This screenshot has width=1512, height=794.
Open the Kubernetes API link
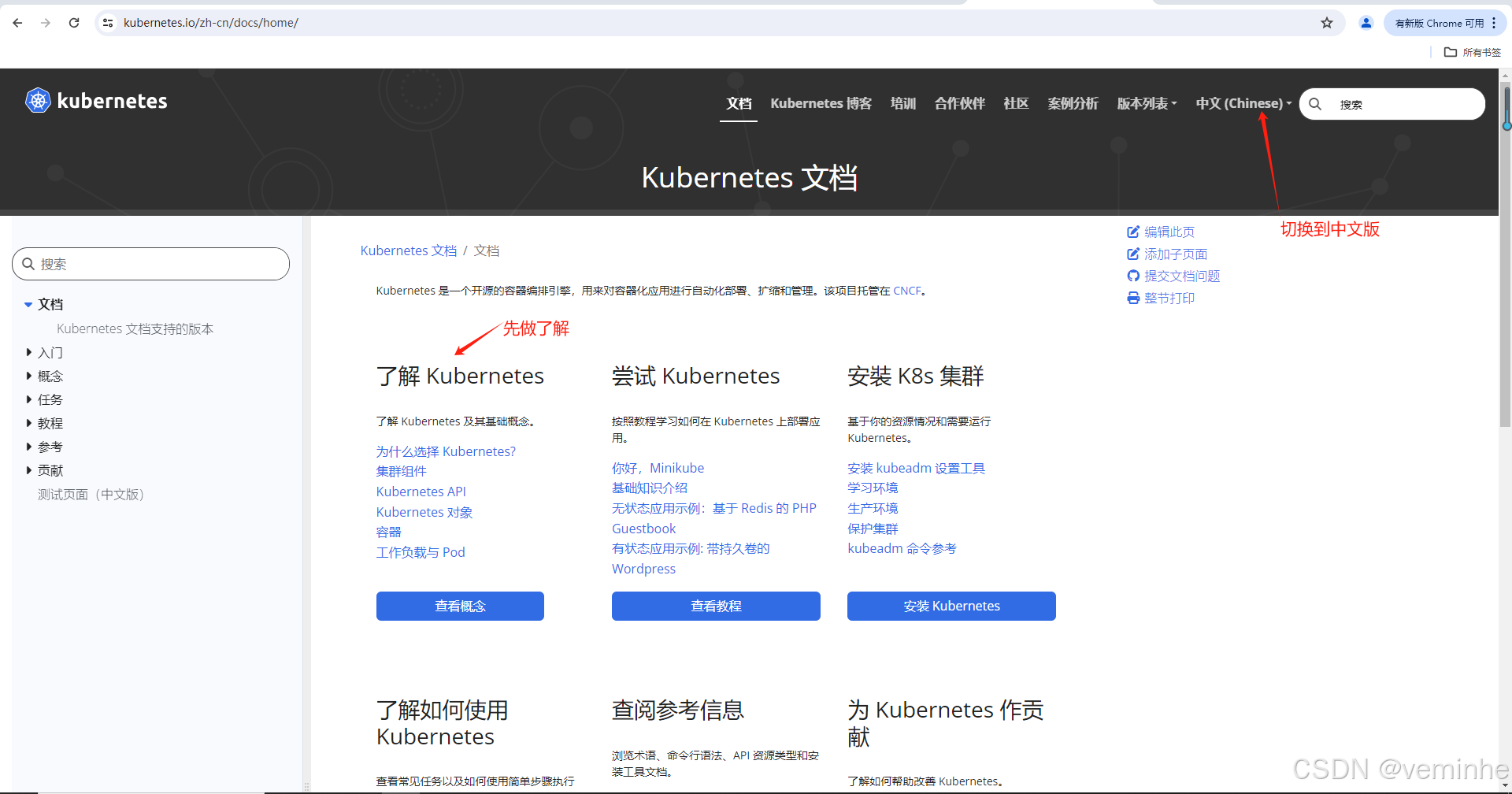pyautogui.click(x=421, y=492)
